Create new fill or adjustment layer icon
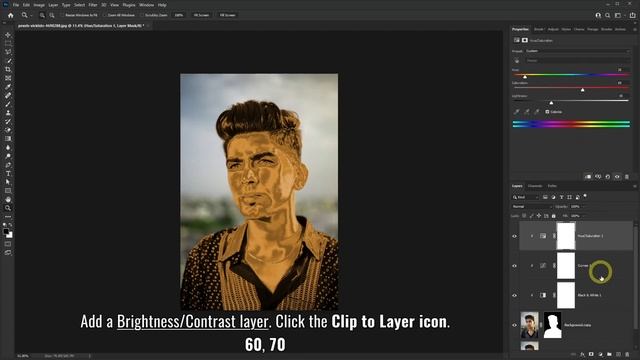This screenshot has width=640, height=360. (600, 355)
